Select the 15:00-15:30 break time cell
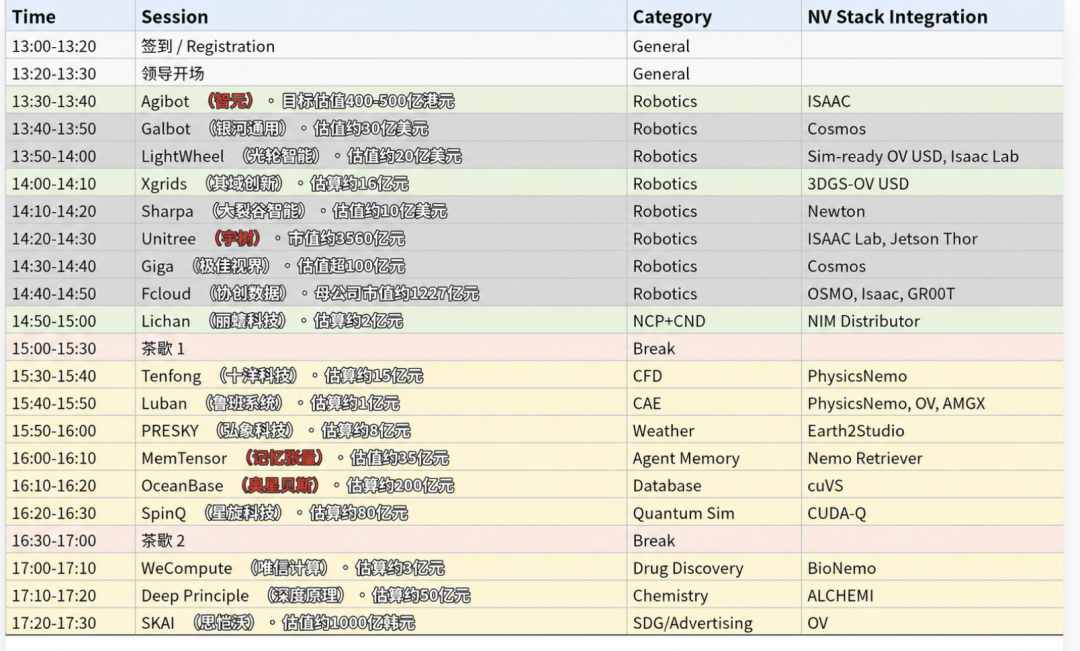Image resolution: width=1080 pixels, height=651 pixels. [70, 348]
